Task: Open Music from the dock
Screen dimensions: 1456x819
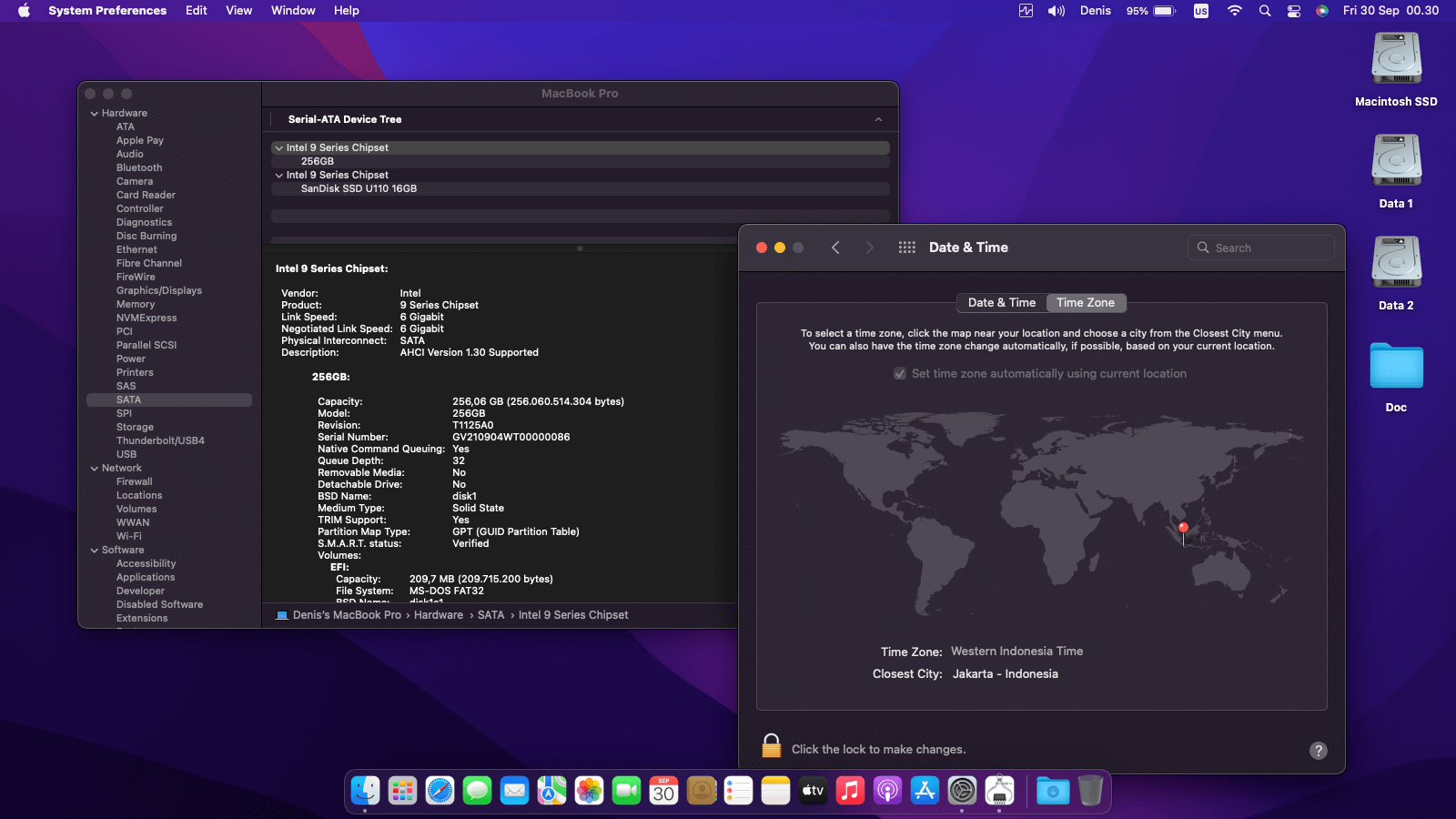Action: pos(850,790)
